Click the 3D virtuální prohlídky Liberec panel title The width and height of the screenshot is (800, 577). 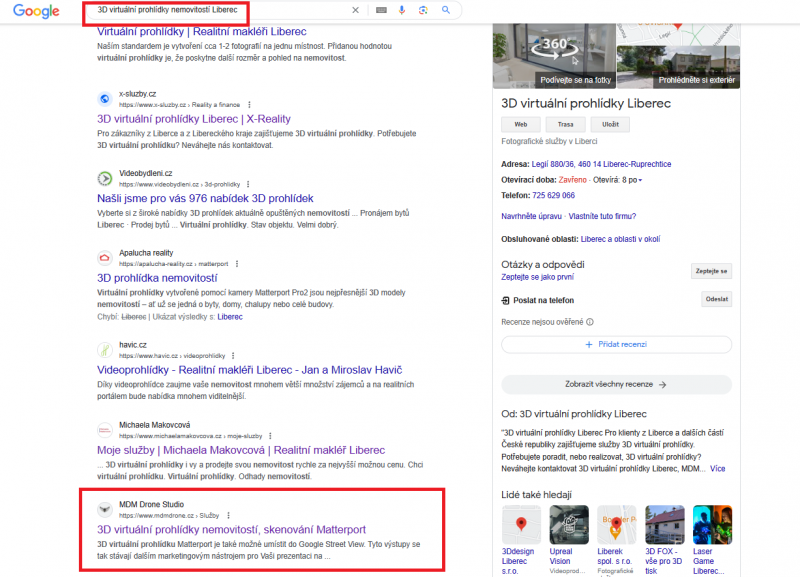point(586,104)
